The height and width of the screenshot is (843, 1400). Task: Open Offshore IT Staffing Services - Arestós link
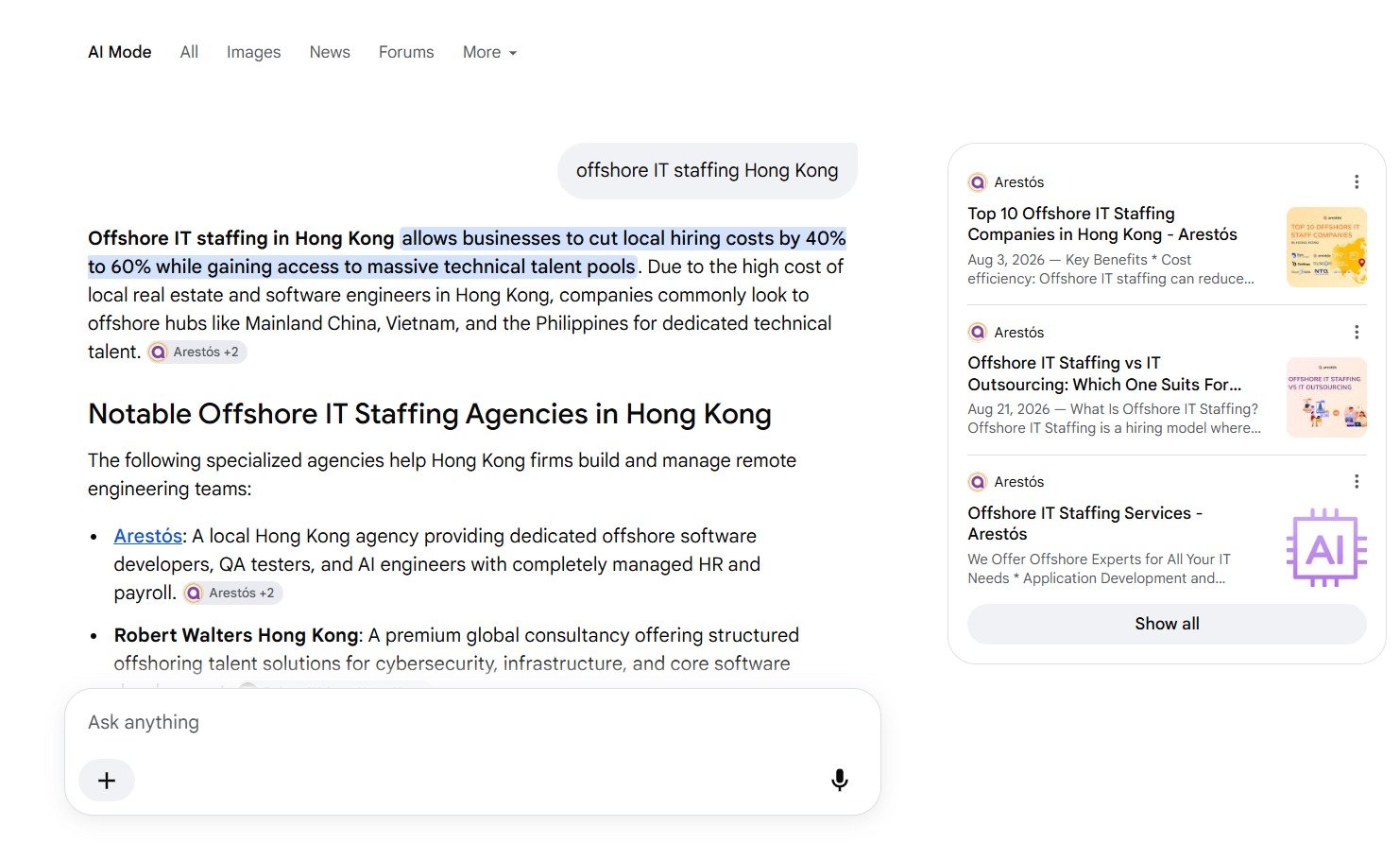tap(1084, 524)
